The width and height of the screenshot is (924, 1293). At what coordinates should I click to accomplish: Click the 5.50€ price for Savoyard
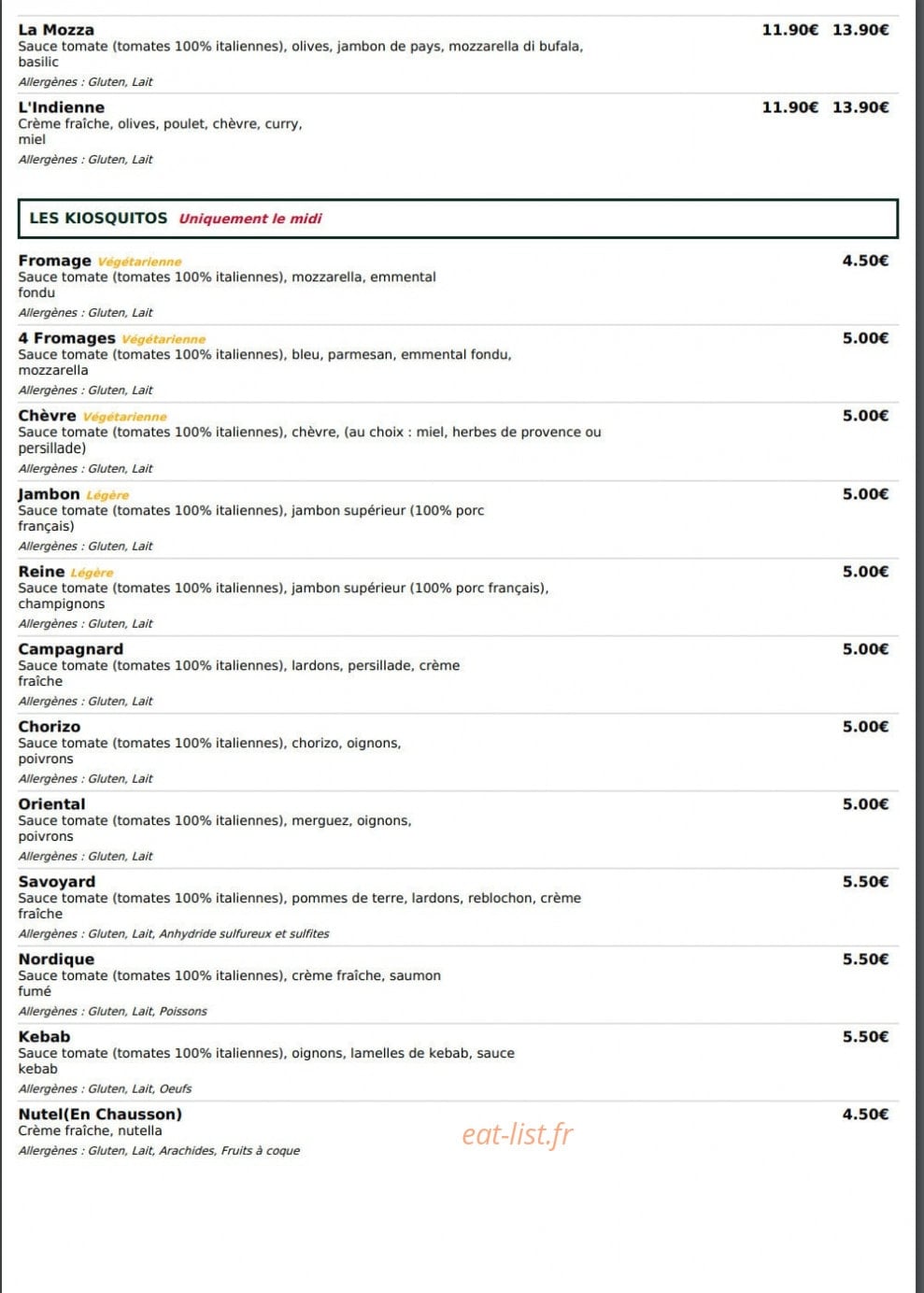pyautogui.click(x=866, y=882)
